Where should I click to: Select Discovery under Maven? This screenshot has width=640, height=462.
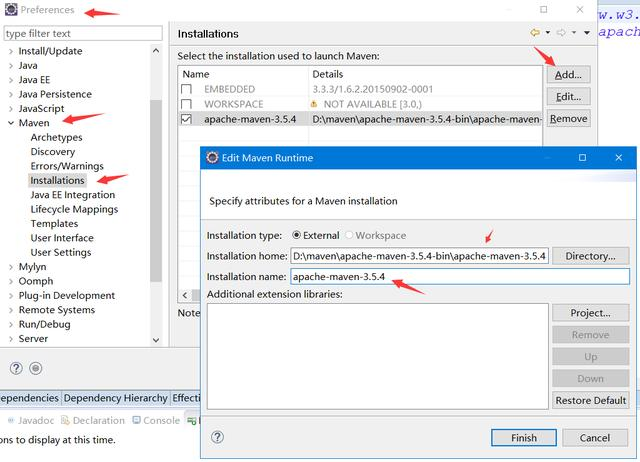point(53,152)
